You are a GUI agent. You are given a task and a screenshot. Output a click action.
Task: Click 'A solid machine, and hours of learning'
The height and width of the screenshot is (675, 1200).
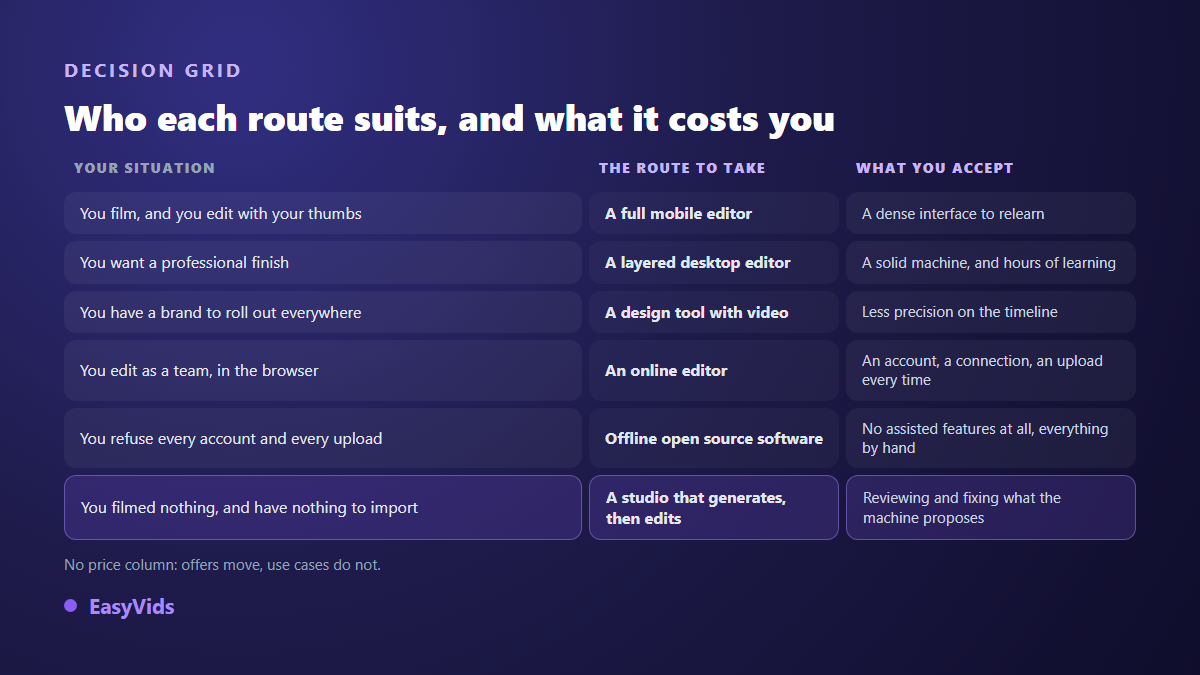991,262
